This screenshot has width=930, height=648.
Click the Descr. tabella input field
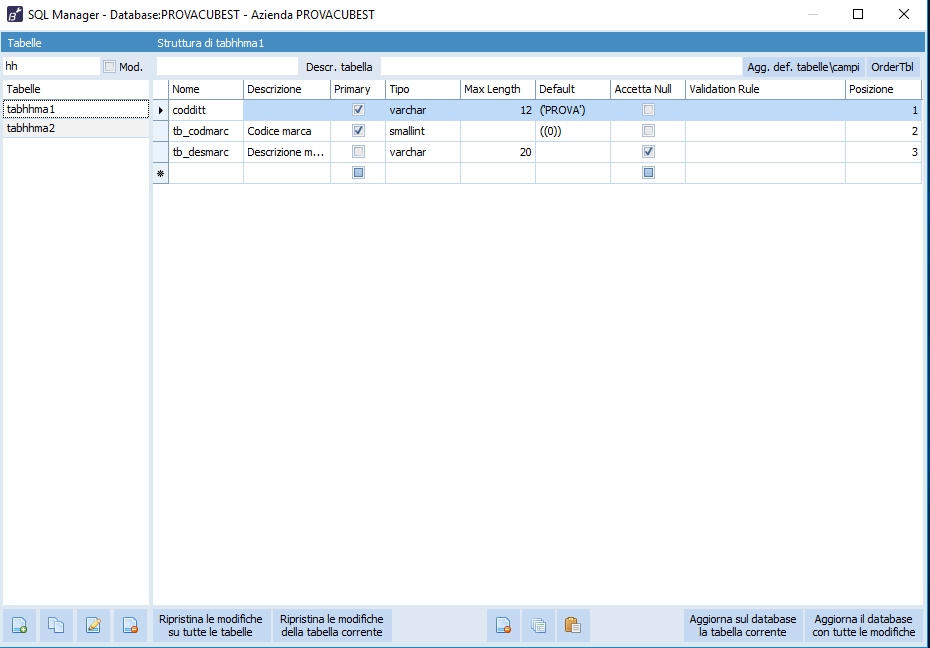(x=560, y=67)
